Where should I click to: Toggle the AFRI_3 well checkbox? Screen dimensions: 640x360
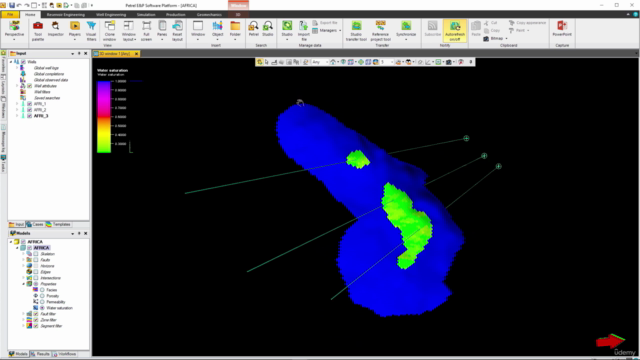tap(29, 116)
